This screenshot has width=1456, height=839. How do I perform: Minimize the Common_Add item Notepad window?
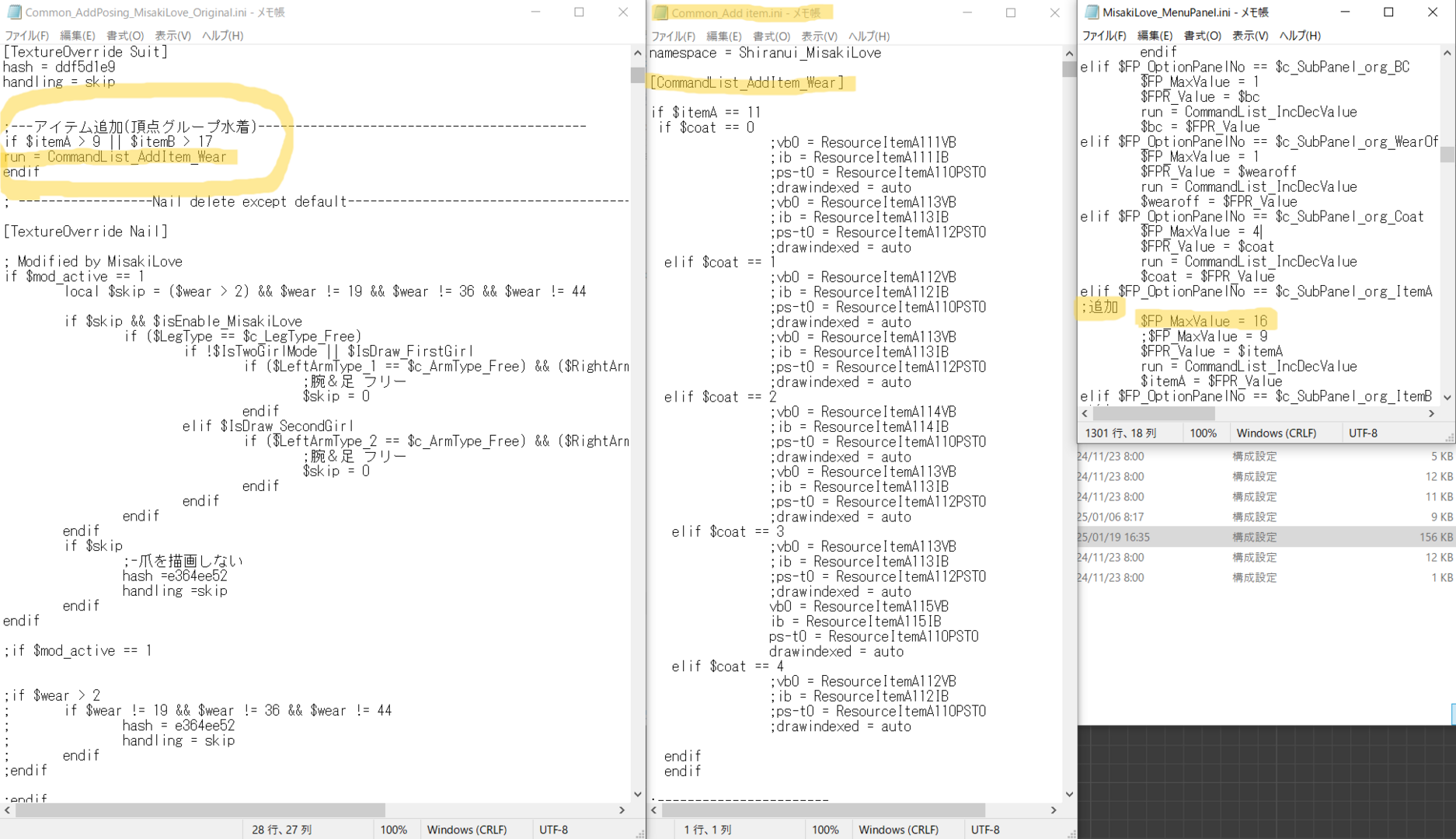click(x=967, y=12)
